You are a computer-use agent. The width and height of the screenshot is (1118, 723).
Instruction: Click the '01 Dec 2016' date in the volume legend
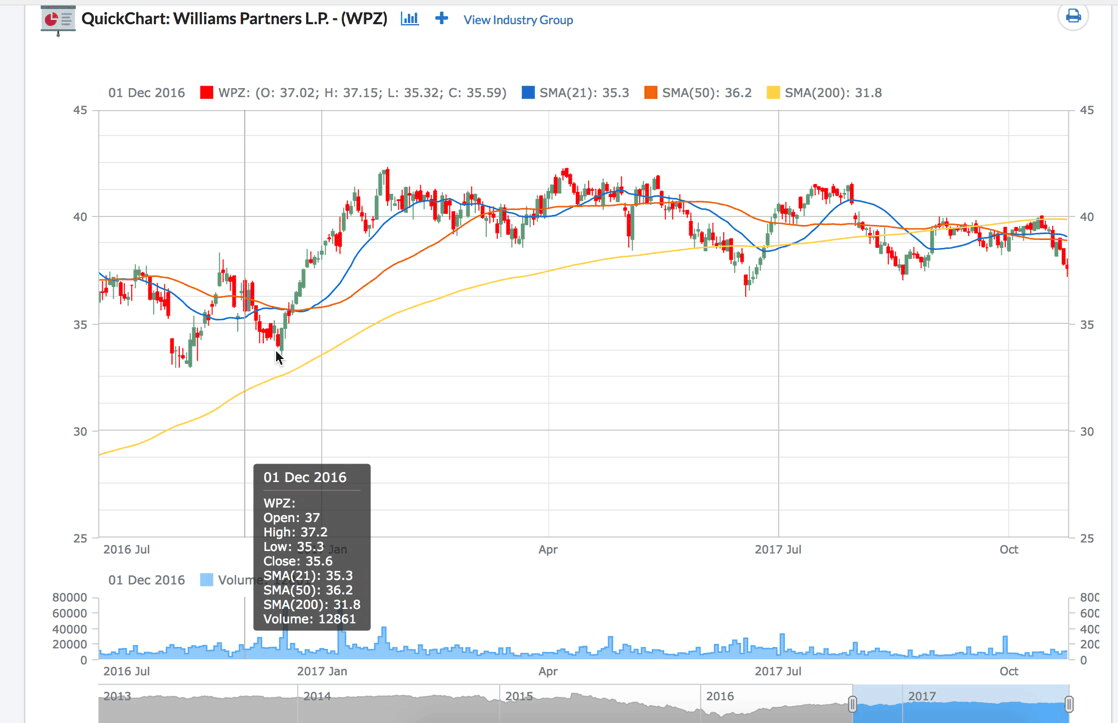[x=146, y=580]
